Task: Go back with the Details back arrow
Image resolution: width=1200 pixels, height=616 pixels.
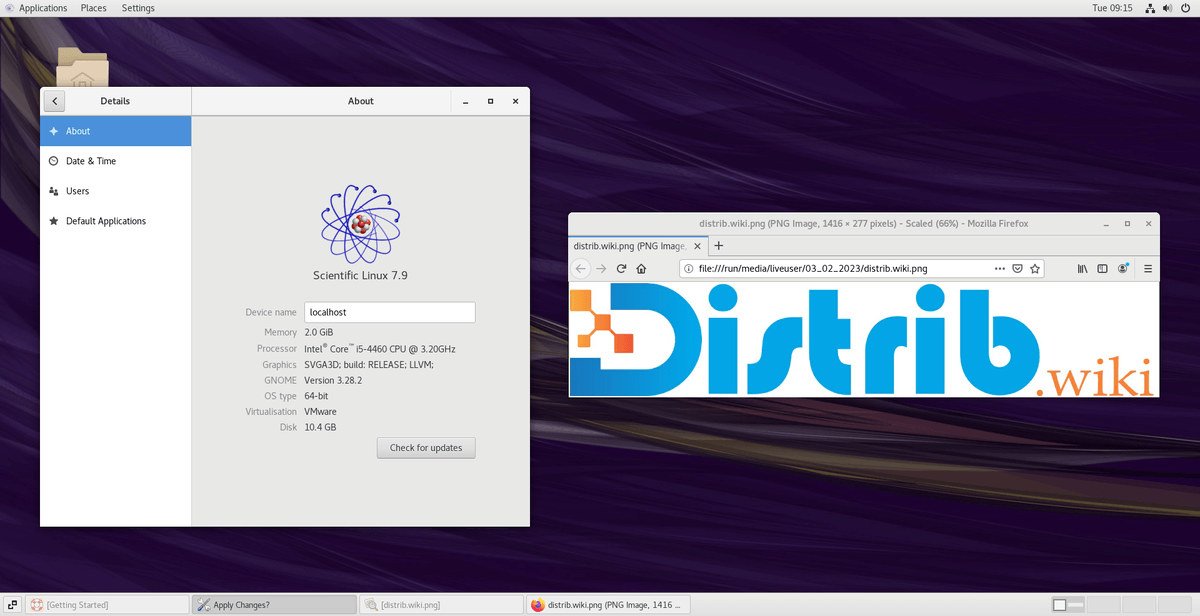Action: tap(54, 101)
